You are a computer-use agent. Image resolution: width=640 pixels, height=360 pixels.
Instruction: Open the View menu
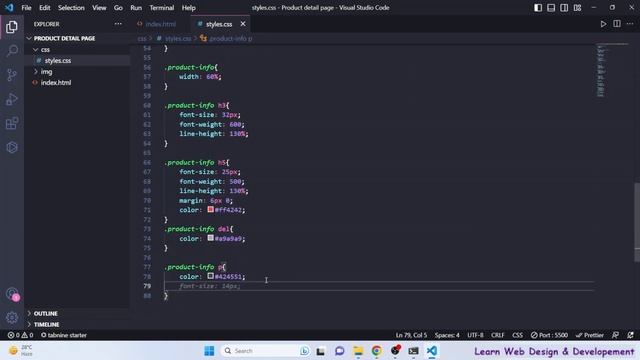point(99,8)
